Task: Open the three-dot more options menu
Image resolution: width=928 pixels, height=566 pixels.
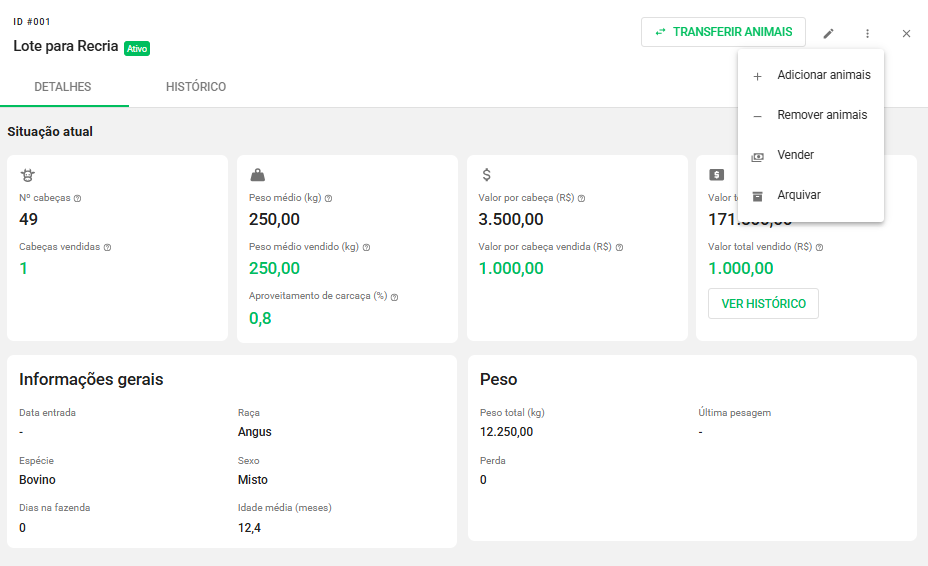Action: pyautogui.click(x=867, y=33)
